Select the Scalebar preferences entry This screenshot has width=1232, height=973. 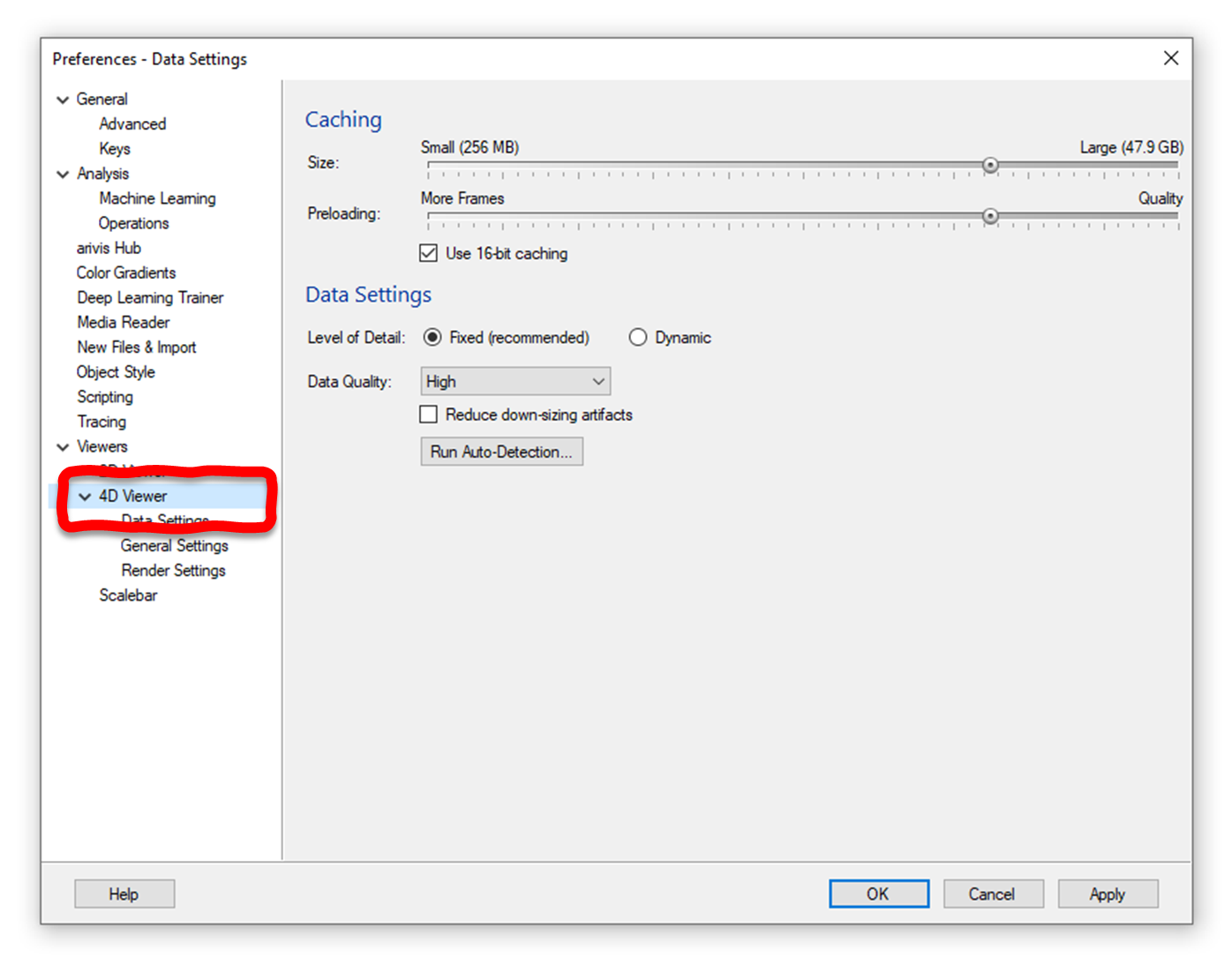pos(128,595)
